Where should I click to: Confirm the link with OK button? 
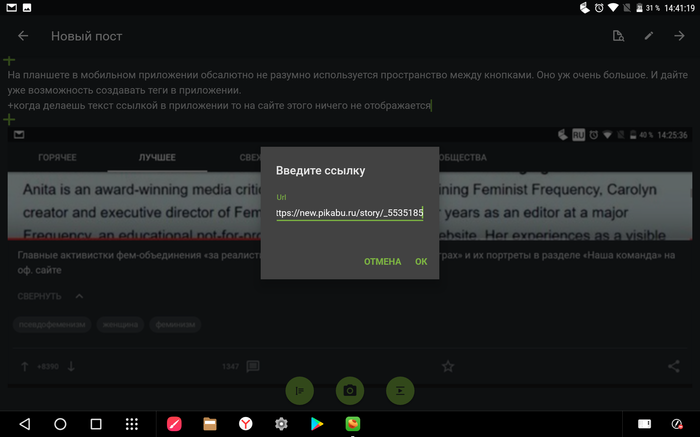pyautogui.click(x=421, y=262)
